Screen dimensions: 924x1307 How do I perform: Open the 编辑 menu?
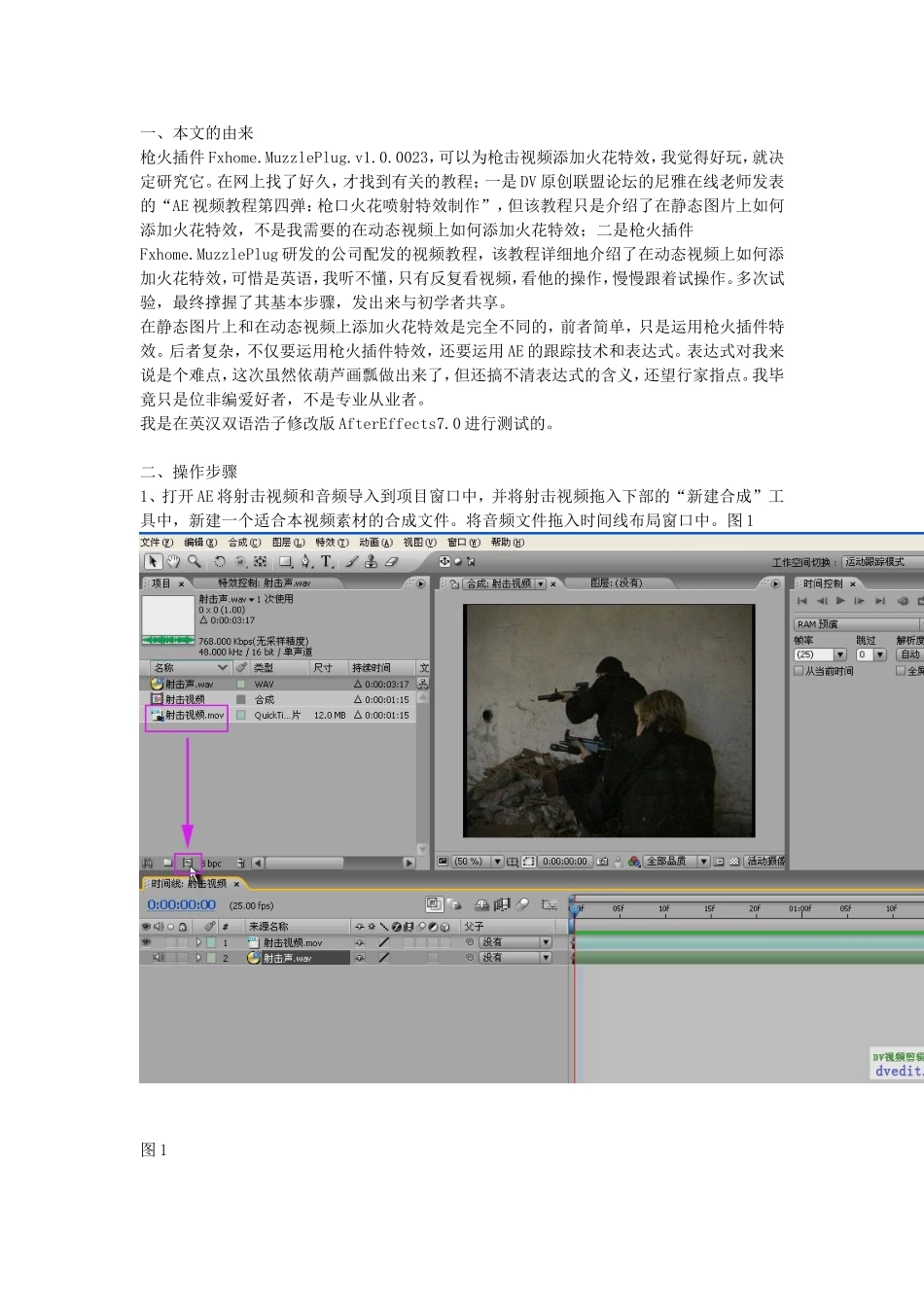(x=200, y=543)
